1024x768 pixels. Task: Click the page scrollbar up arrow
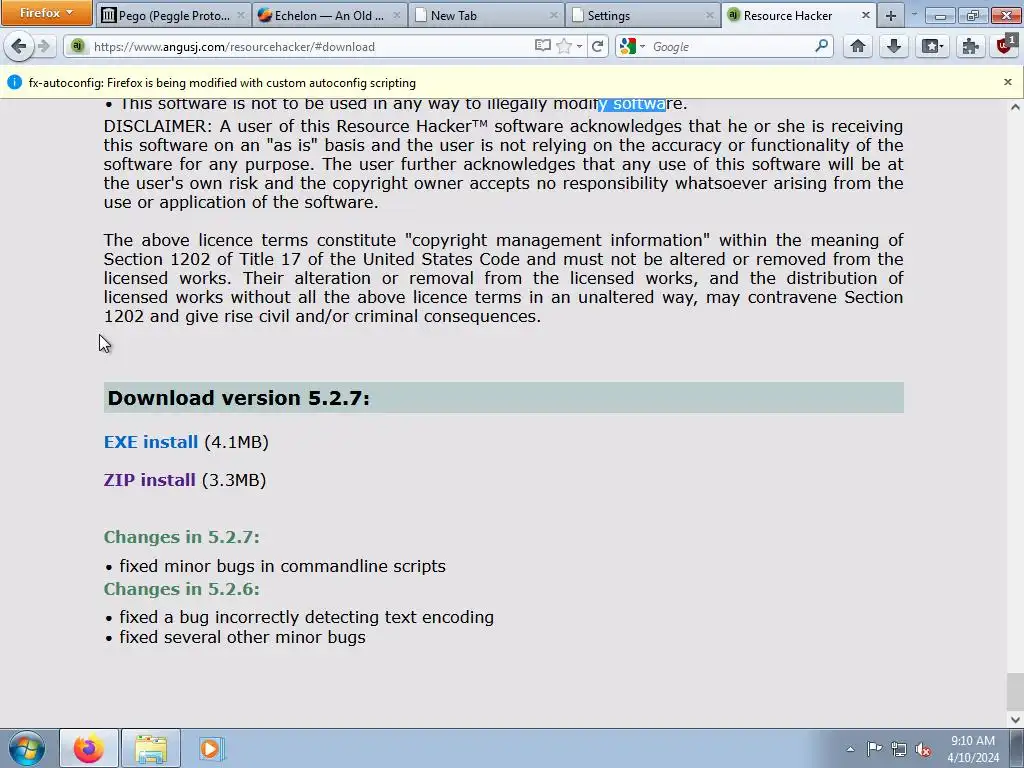(1015, 107)
